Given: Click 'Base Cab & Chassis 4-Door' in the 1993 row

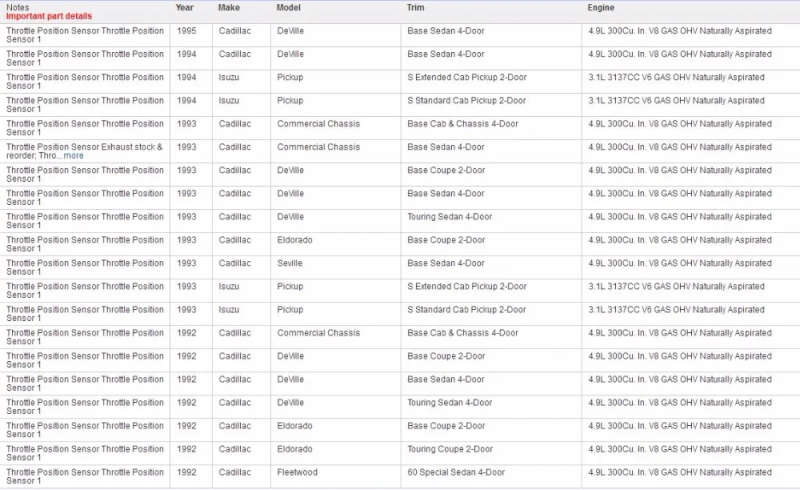Looking at the screenshot, I should pyautogui.click(x=463, y=124).
